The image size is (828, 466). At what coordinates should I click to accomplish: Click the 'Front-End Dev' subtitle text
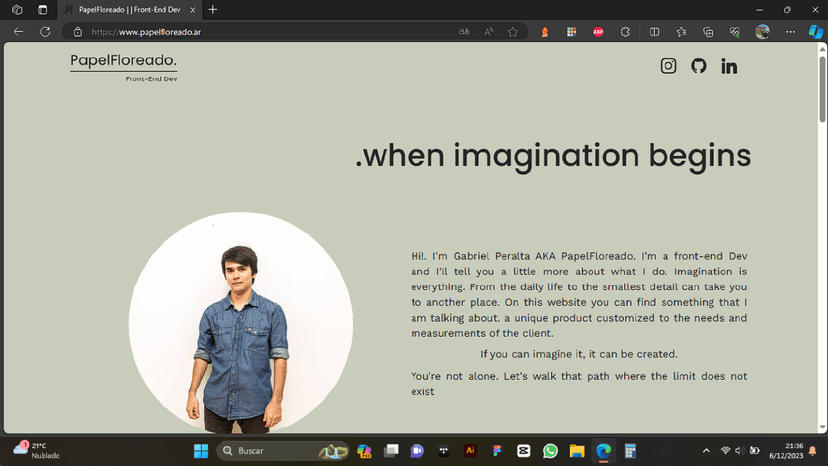[x=152, y=79]
